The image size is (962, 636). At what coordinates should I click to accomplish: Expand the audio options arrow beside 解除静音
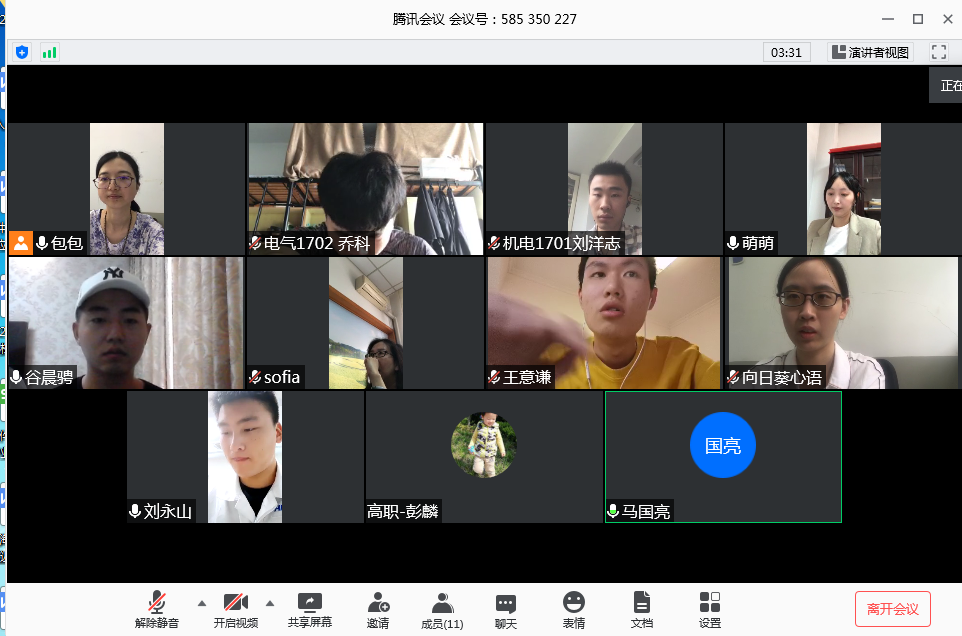pos(202,603)
